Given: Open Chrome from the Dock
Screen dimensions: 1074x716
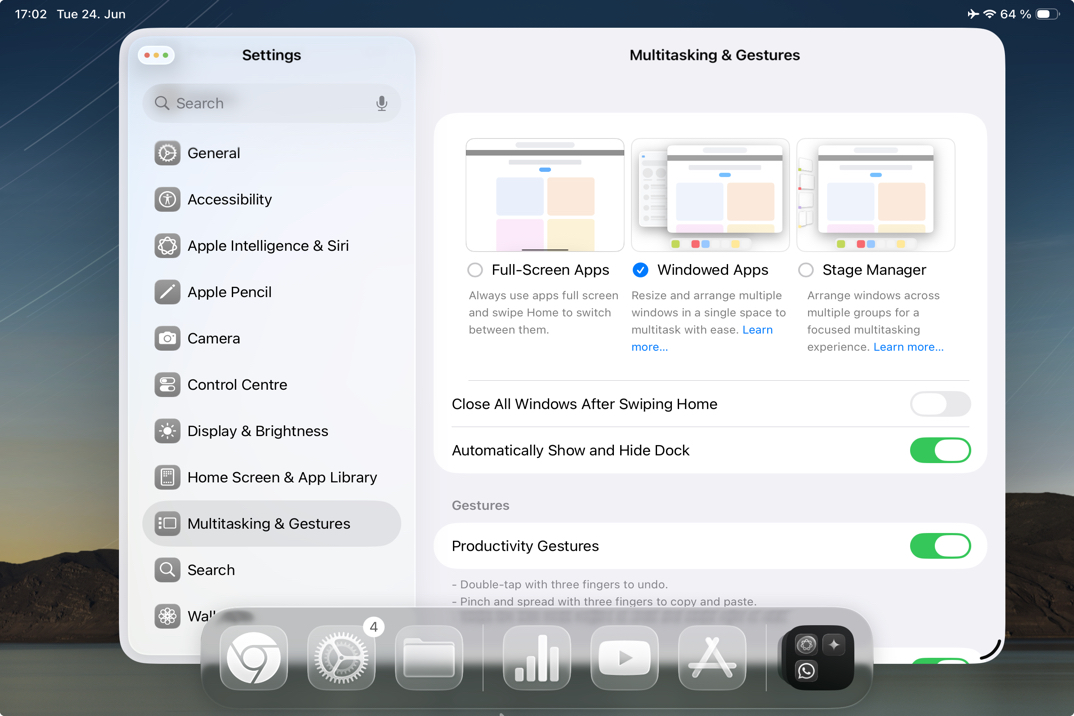Looking at the screenshot, I should tap(253, 658).
